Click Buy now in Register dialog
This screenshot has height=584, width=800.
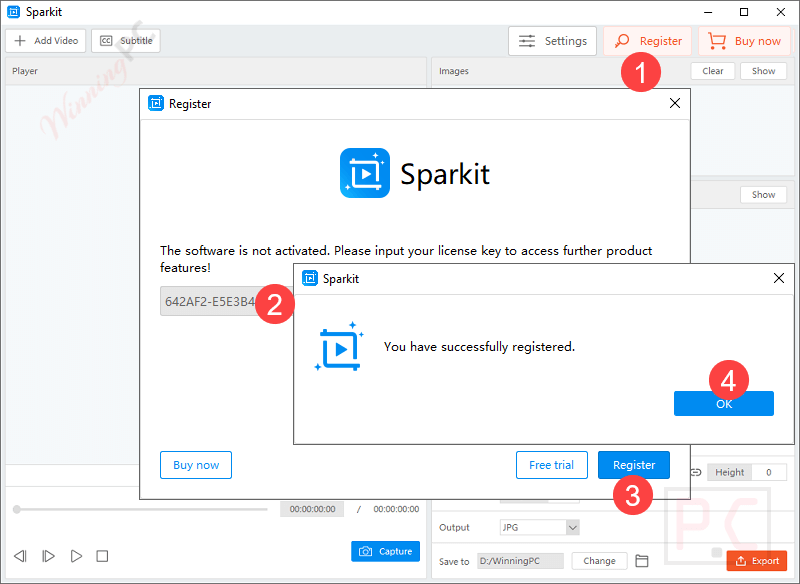196,465
